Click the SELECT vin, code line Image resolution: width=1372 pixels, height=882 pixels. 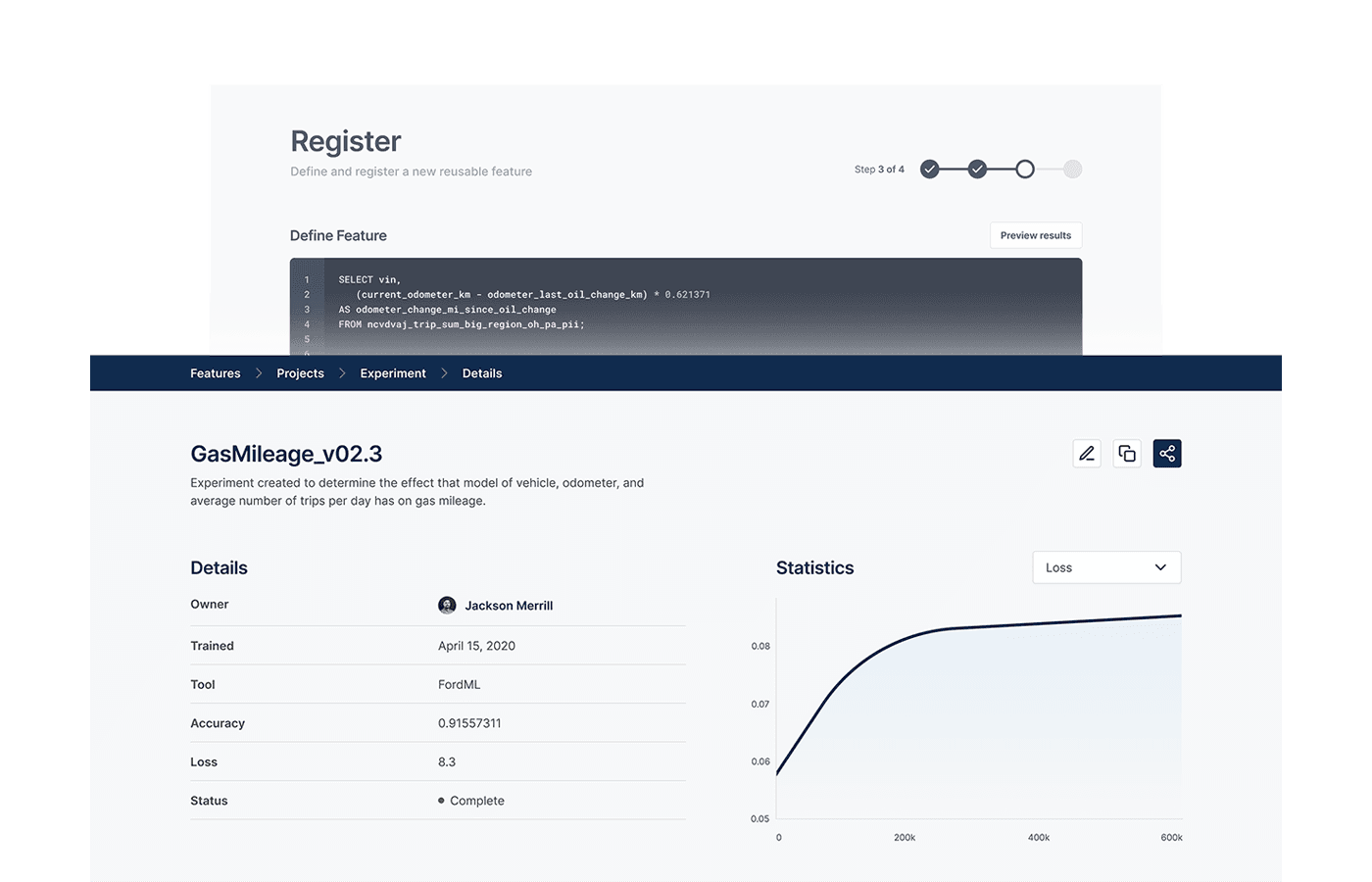369,279
